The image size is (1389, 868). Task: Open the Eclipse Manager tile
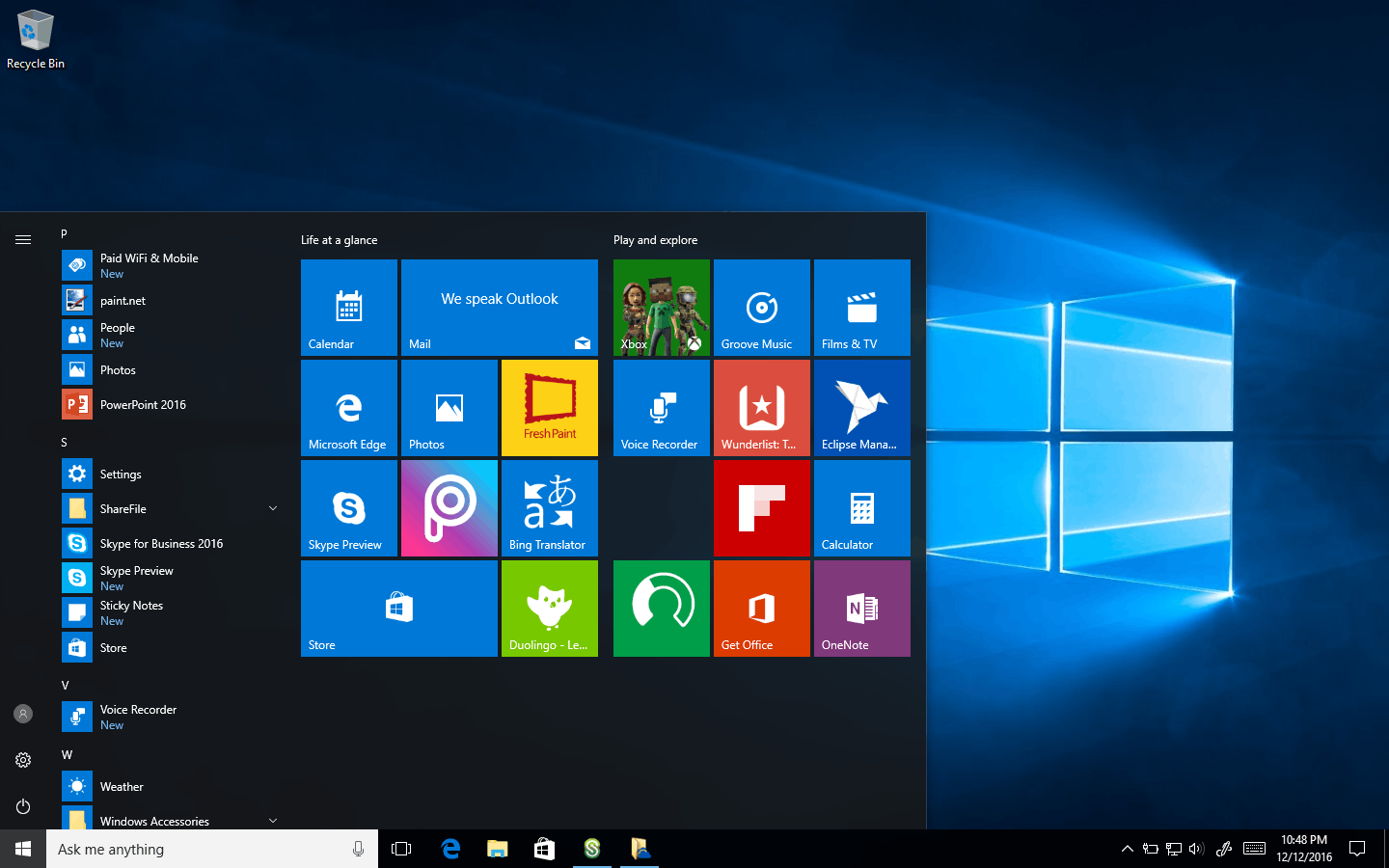click(x=862, y=408)
